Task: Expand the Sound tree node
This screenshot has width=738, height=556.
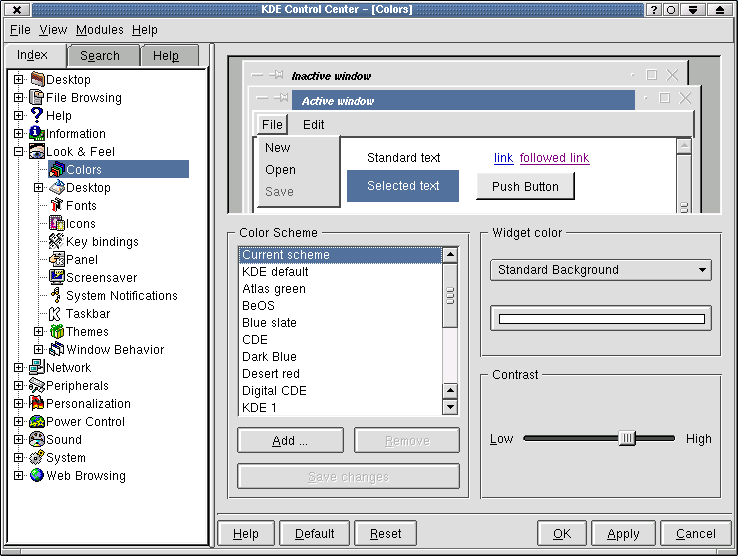Action: point(18,439)
